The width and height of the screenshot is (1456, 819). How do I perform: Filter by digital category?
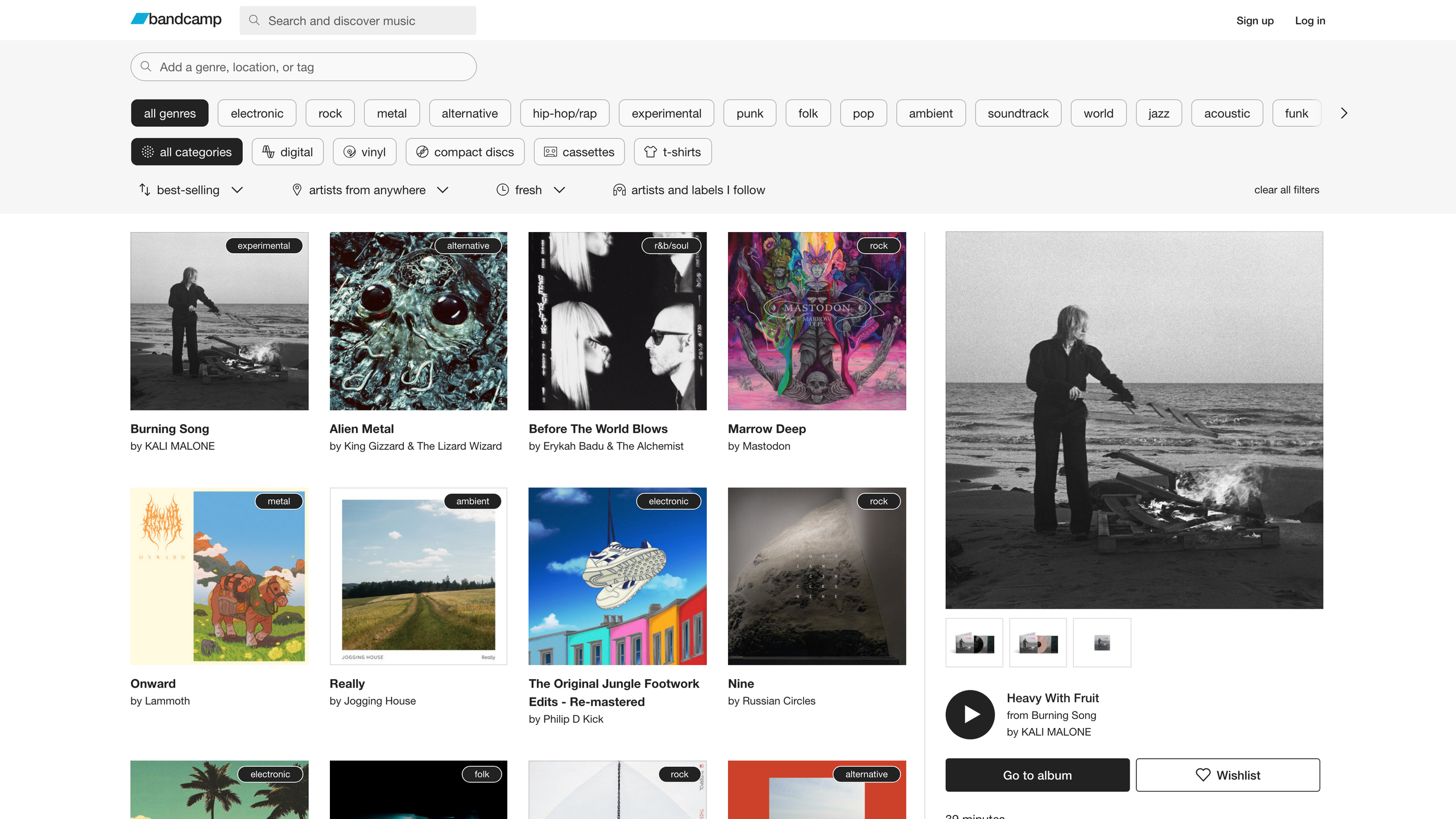(x=288, y=152)
